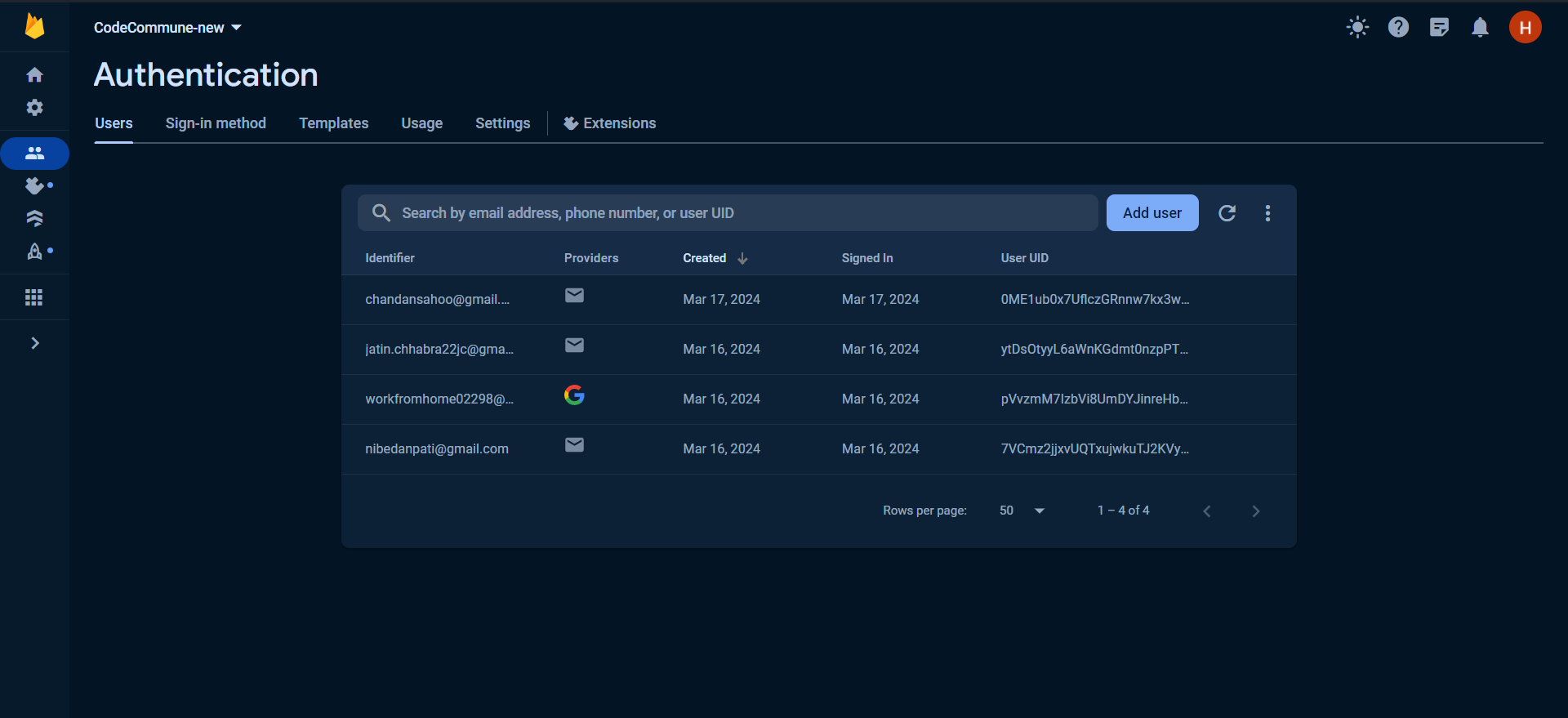Click the User UID starting with pVvzmM7Izb

point(1094,399)
